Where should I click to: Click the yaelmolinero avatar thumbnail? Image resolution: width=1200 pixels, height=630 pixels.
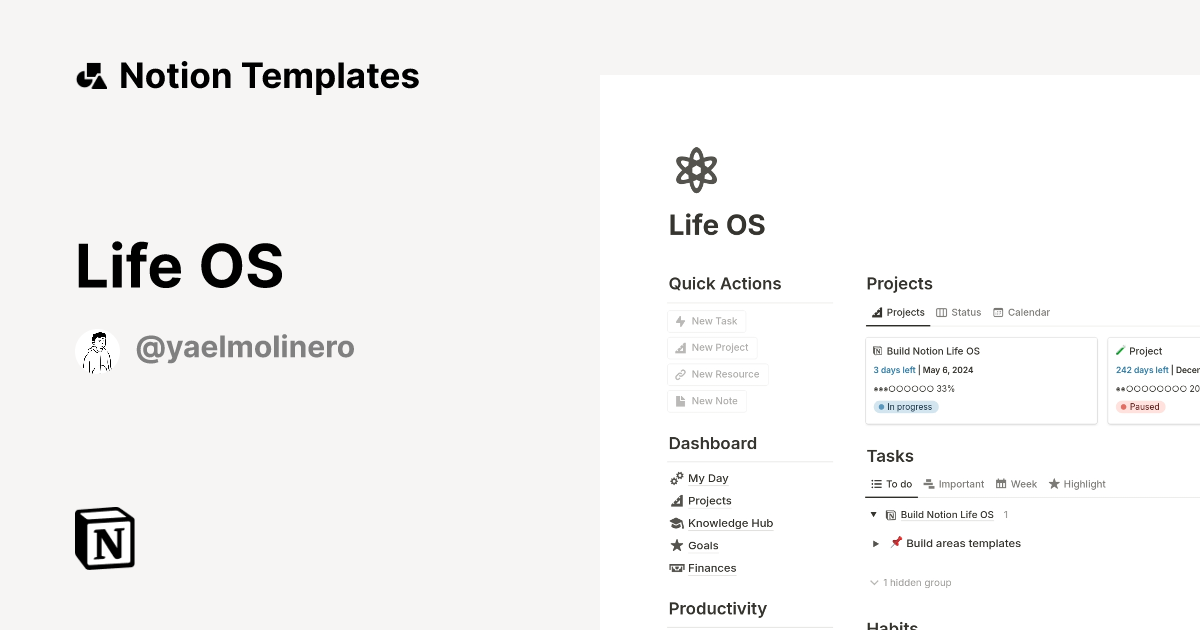(97, 350)
